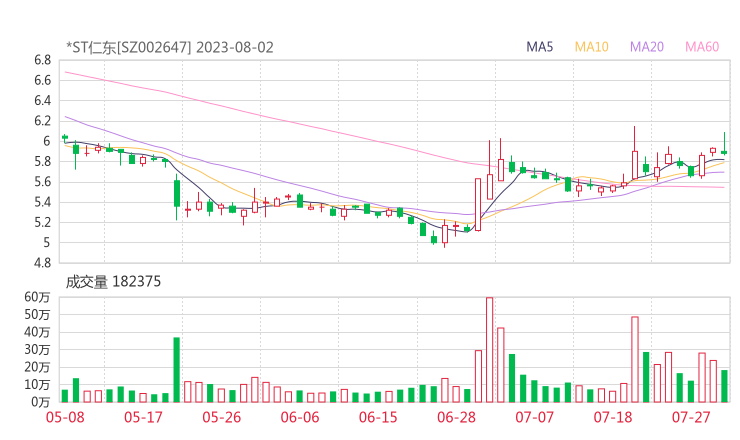The image size is (740, 440).
Task: Click the 30万 volume axis label
Action: (x=37, y=349)
